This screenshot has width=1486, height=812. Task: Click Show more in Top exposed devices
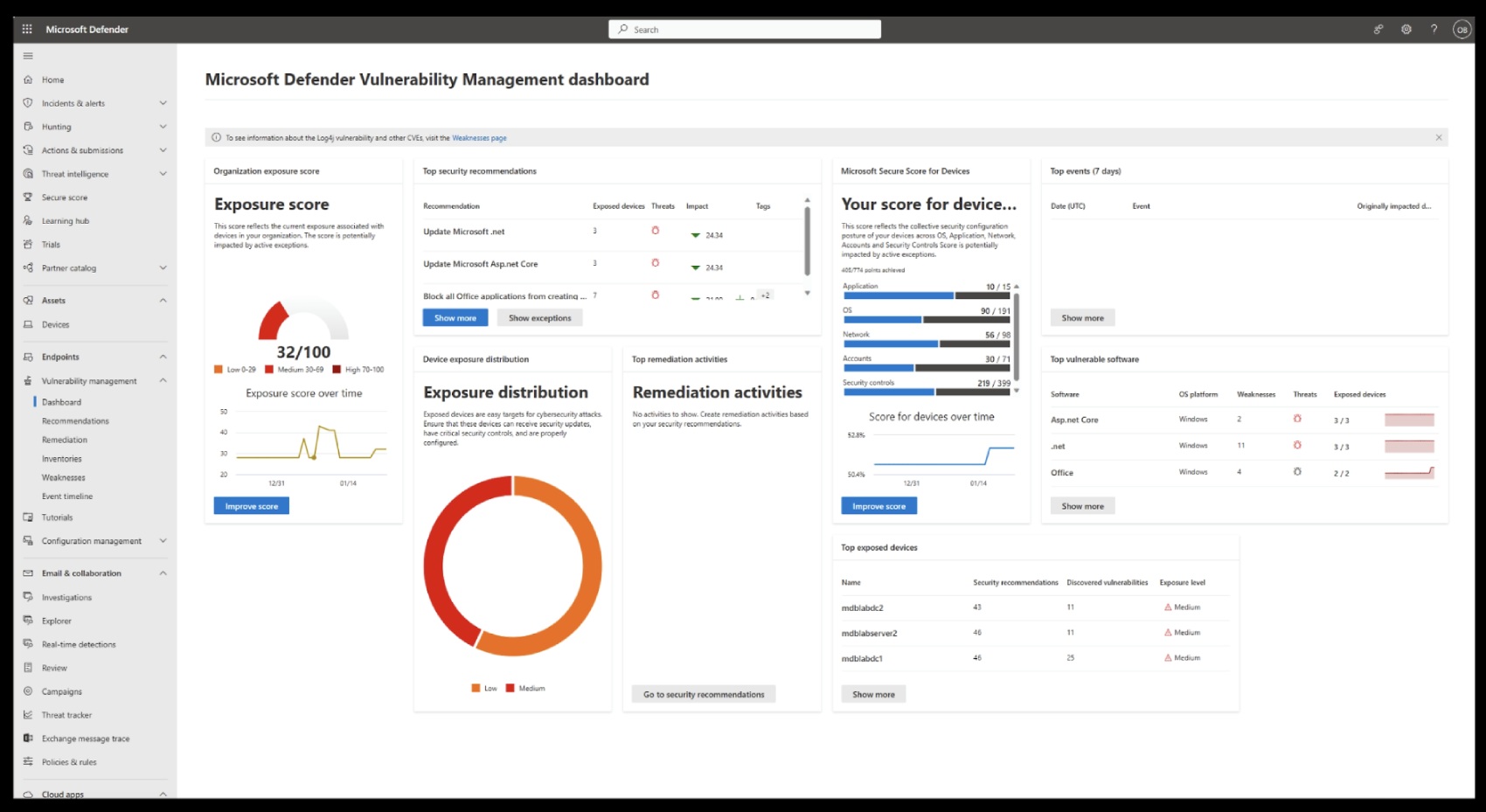[x=873, y=695]
